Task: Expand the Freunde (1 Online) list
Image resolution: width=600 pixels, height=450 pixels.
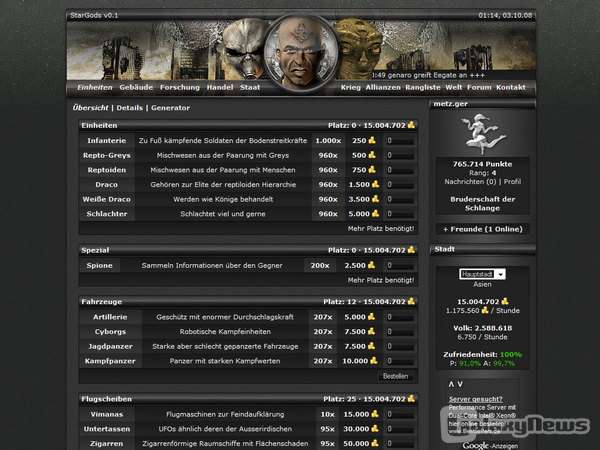Action: [x=483, y=229]
